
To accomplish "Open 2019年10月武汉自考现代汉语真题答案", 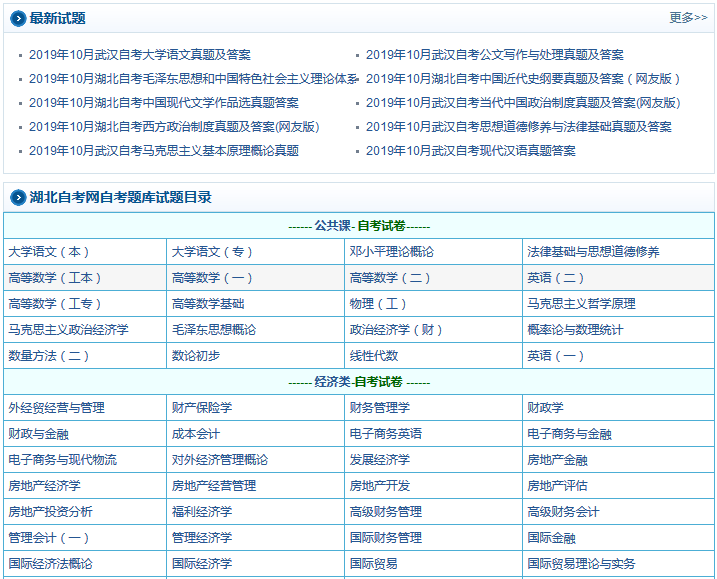I will [471, 150].
